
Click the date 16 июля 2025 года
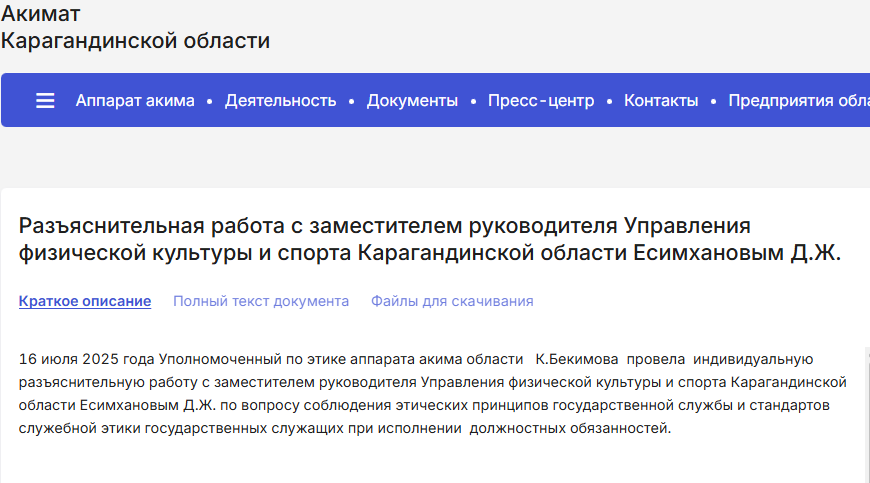pos(87,359)
